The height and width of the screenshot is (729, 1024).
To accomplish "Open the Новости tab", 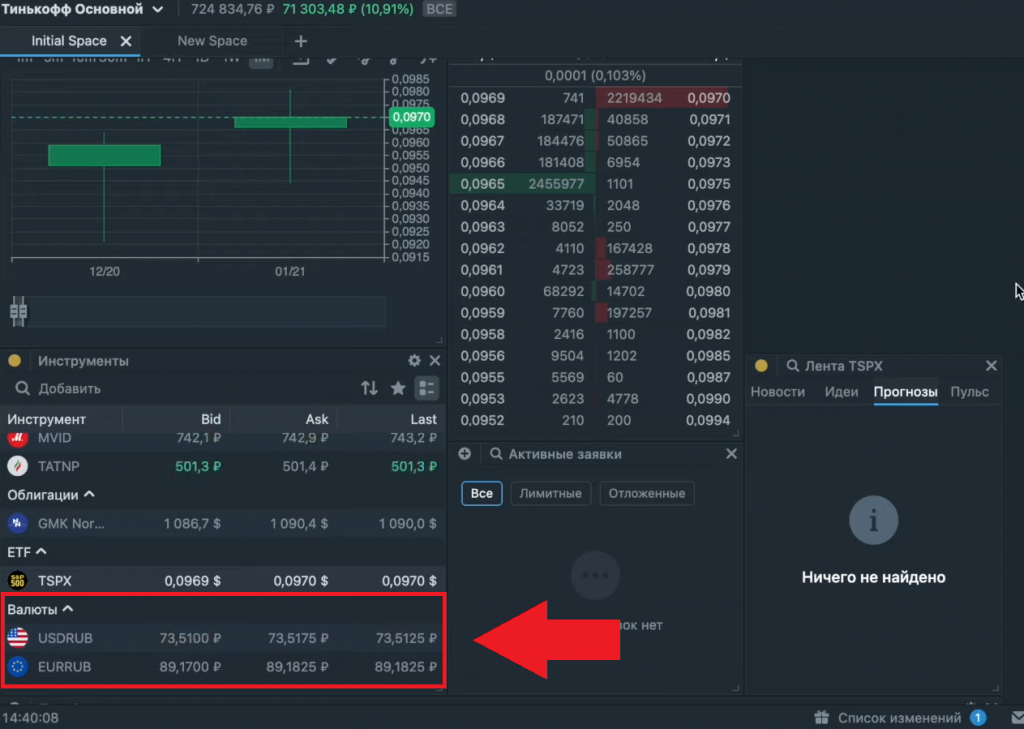I will [777, 392].
